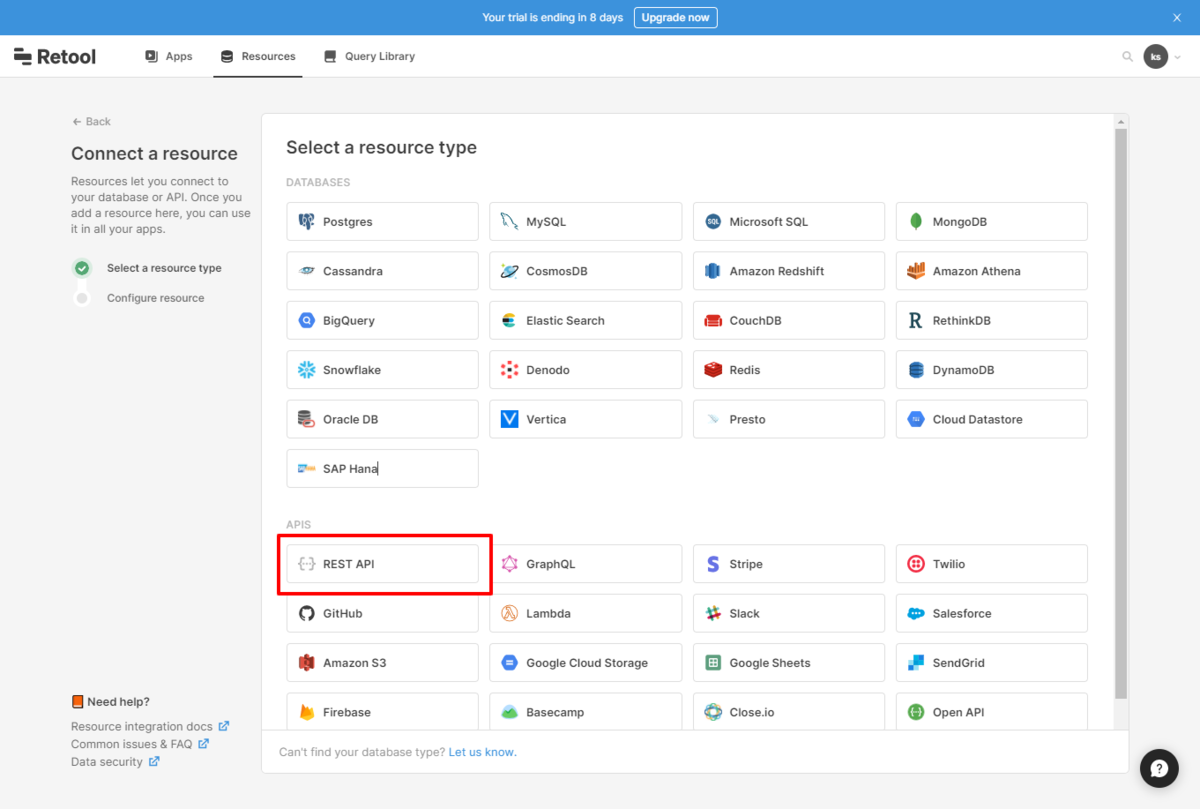Select the RethinkDB R icon
This screenshot has height=809, width=1200.
click(916, 321)
